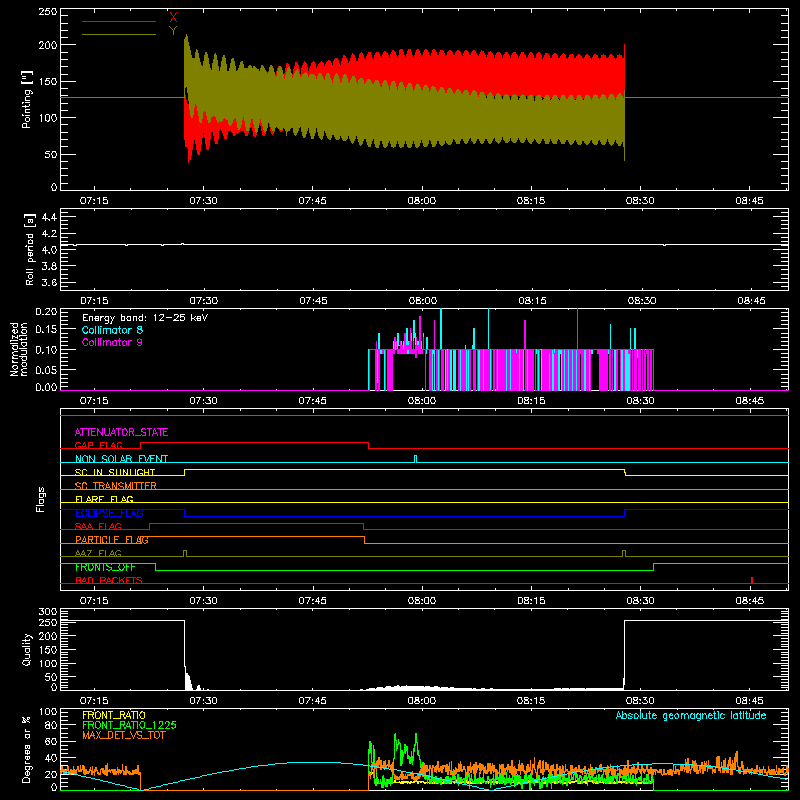Click the 07:45 label under Quality plot
Screen dimensions: 800x800
313,701
